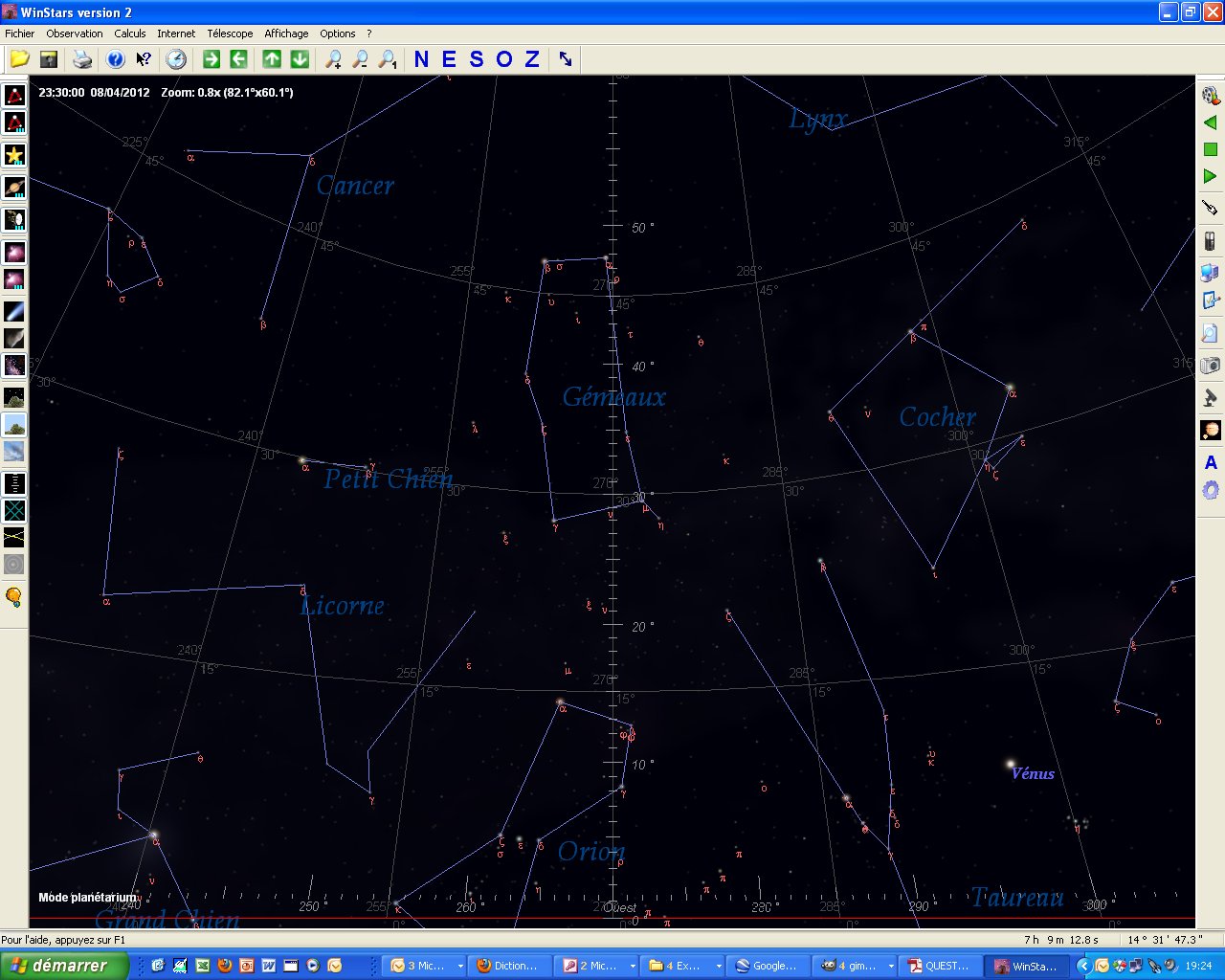This screenshot has height=980, width=1225.
Task: Face north with the N button
Action: click(x=421, y=59)
